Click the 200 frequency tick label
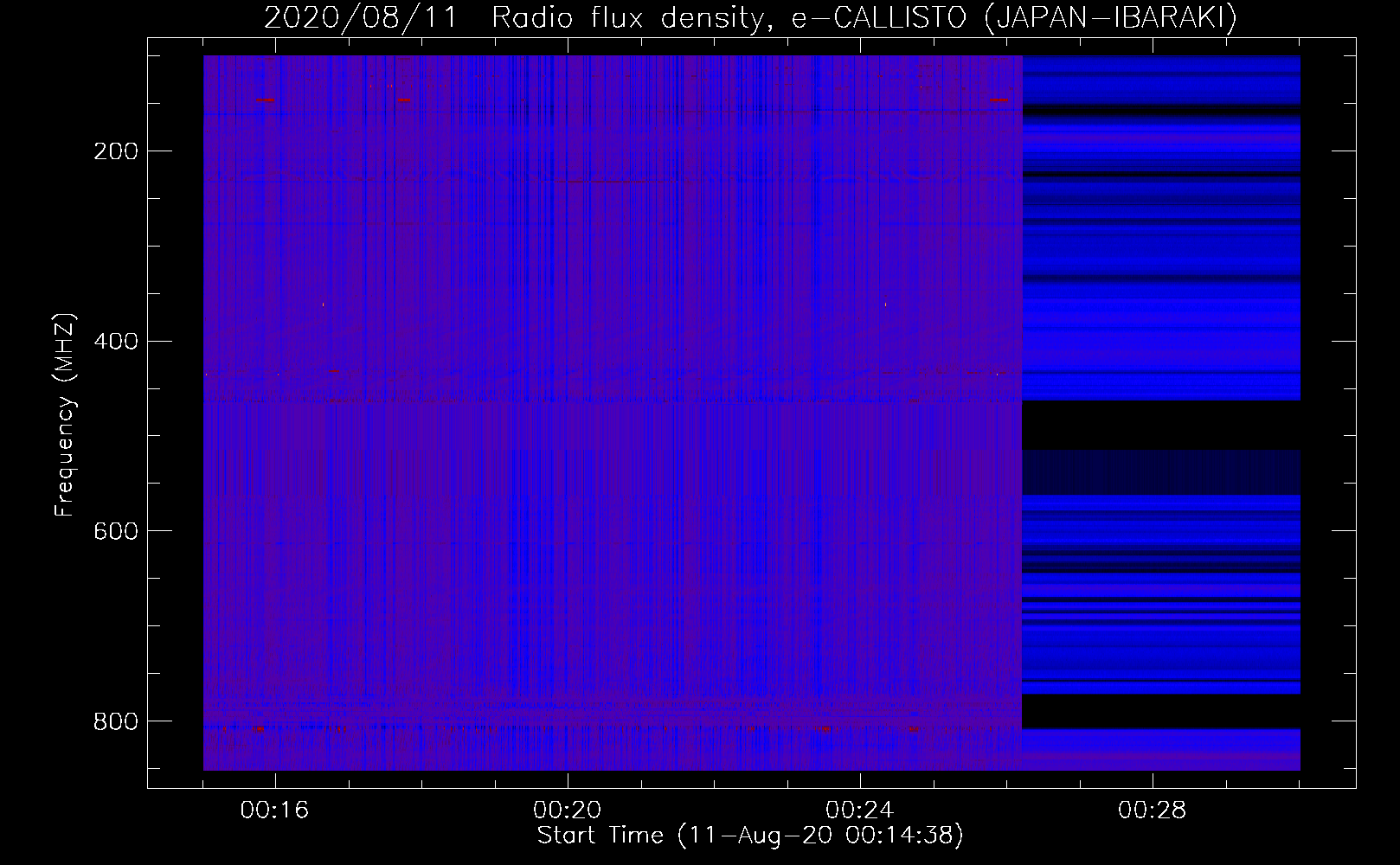Screen dimensions: 1400x865 (116, 151)
